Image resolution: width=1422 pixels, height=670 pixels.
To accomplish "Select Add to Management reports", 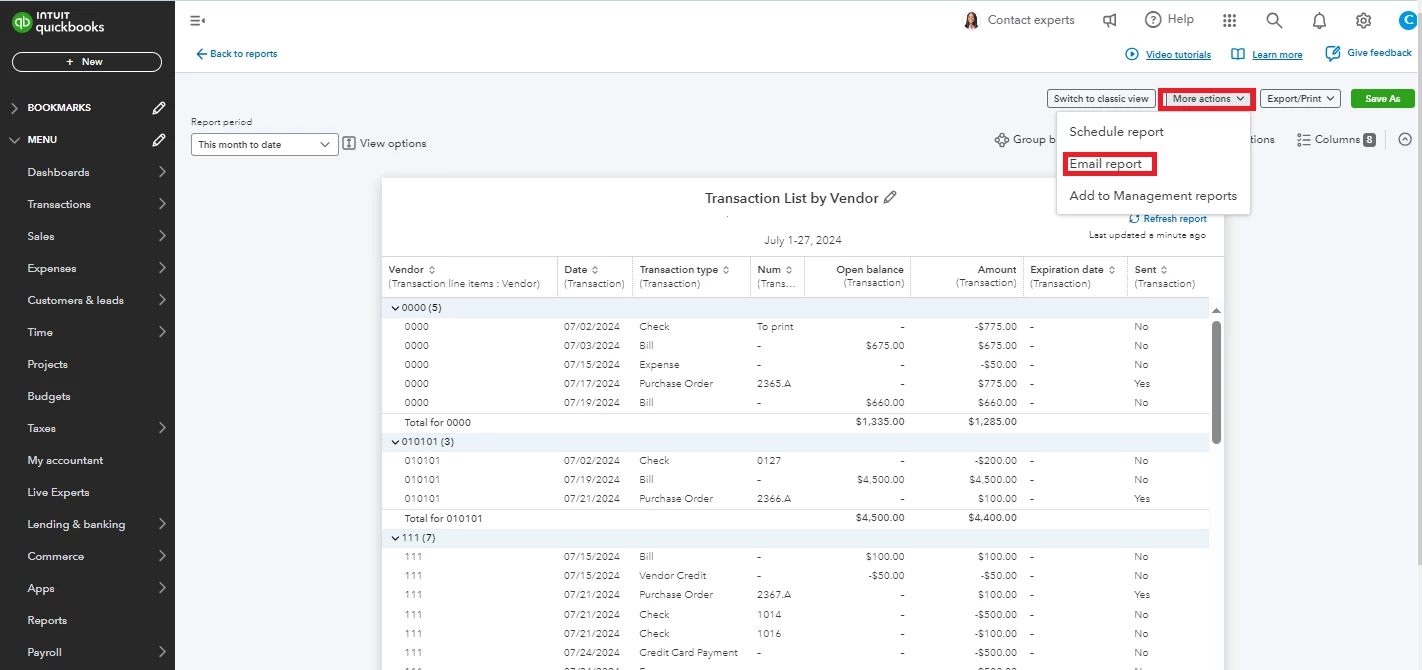I will pyautogui.click(x=1153, y=196).
